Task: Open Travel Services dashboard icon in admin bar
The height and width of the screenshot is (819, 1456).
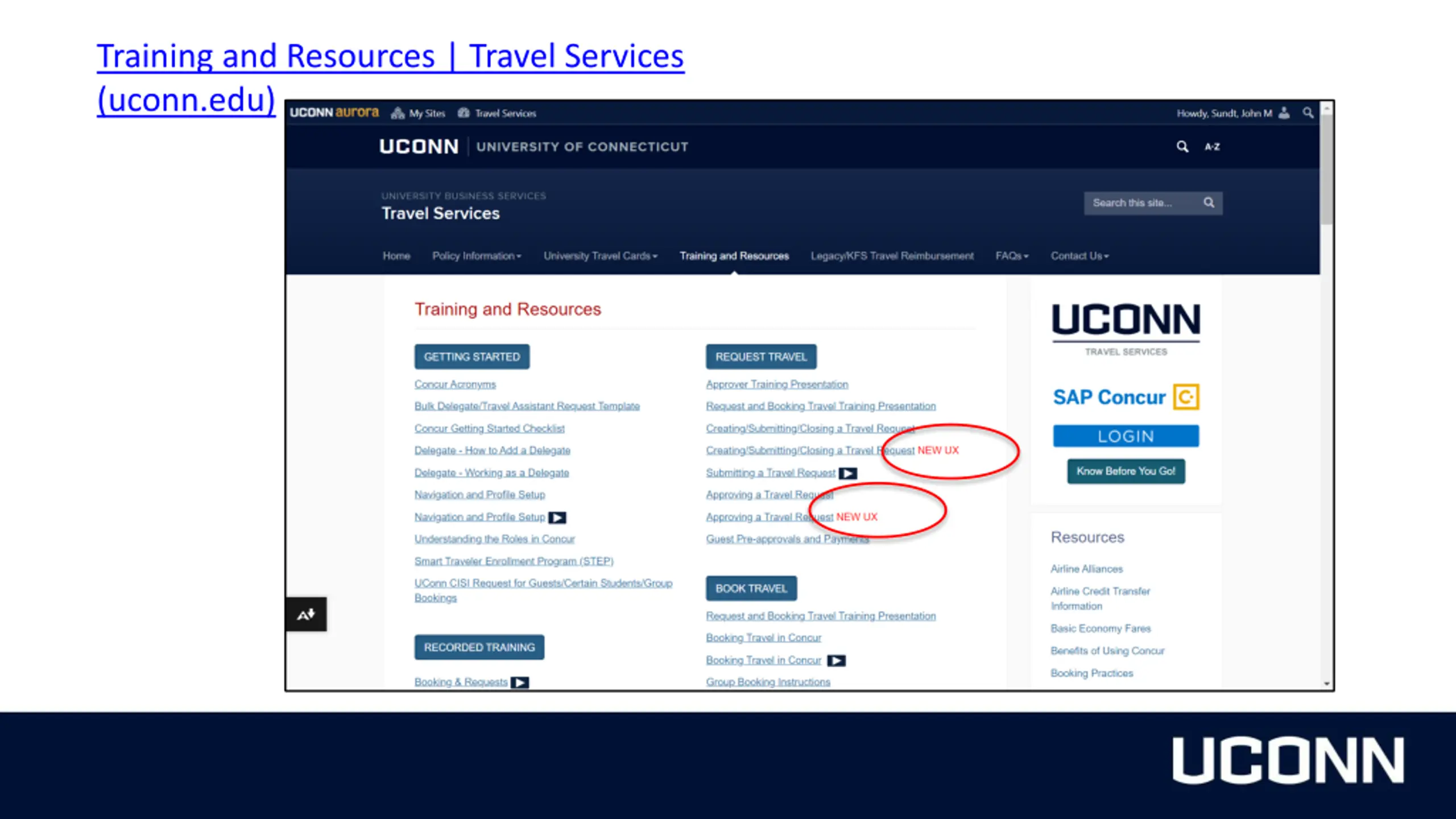Action: click(464, 113)
